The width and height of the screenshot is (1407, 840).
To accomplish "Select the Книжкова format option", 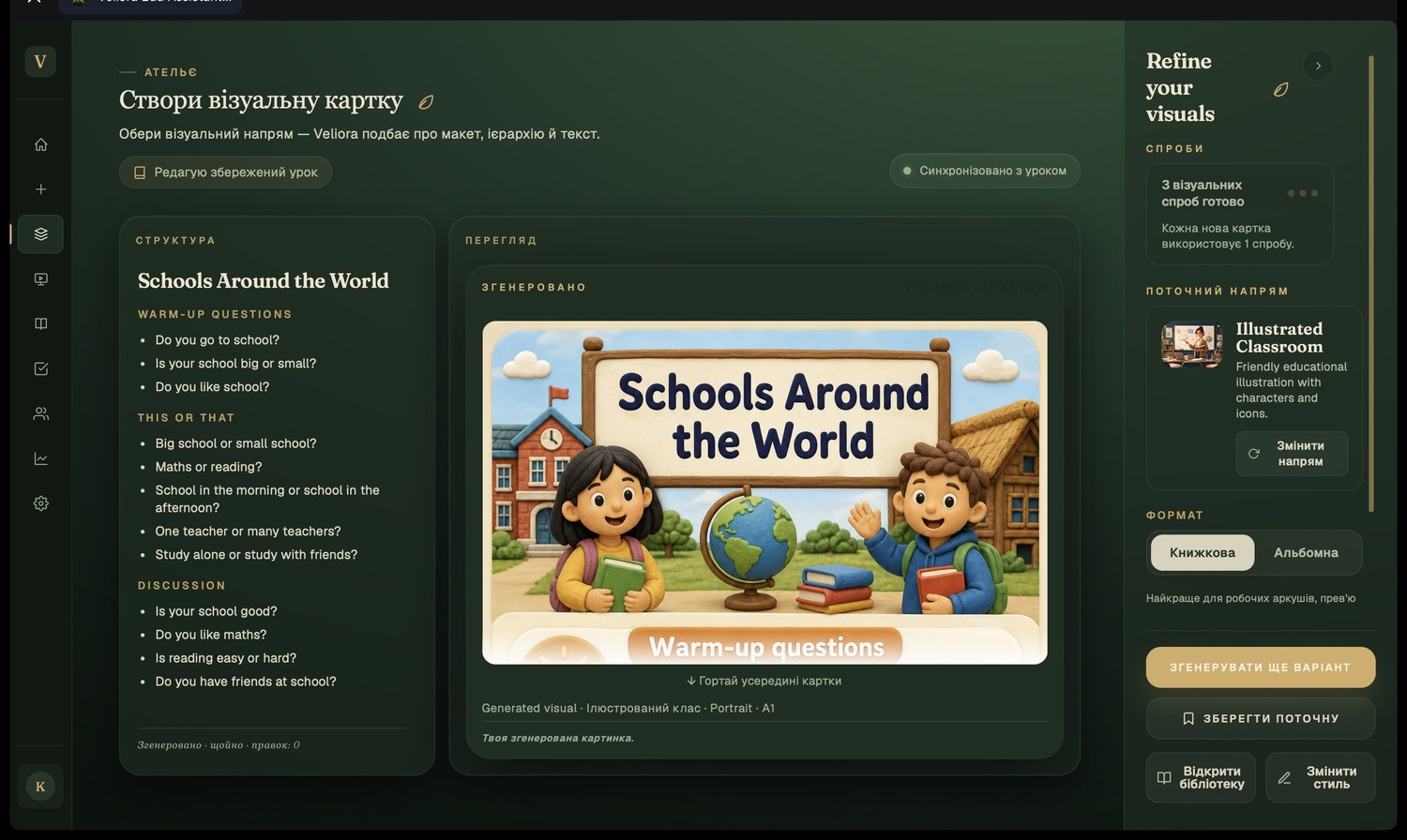I will [x=1203, y=553].
